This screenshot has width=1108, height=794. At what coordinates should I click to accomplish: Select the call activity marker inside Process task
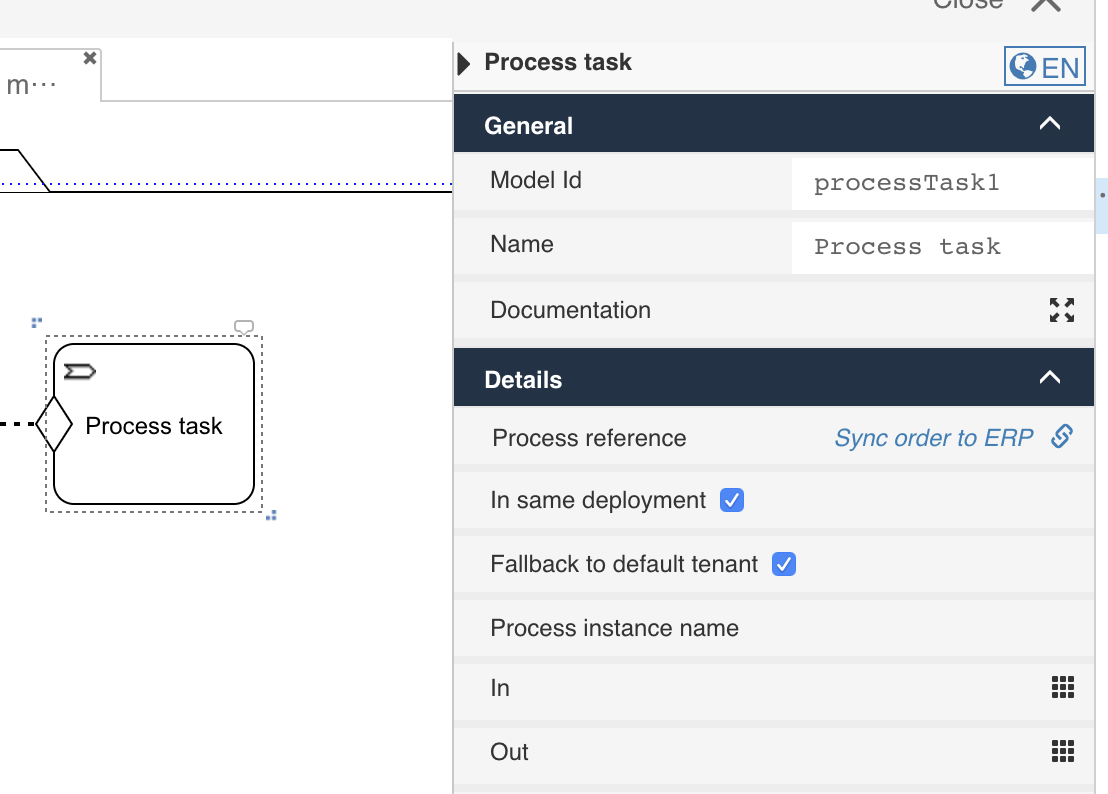point(79,370)
